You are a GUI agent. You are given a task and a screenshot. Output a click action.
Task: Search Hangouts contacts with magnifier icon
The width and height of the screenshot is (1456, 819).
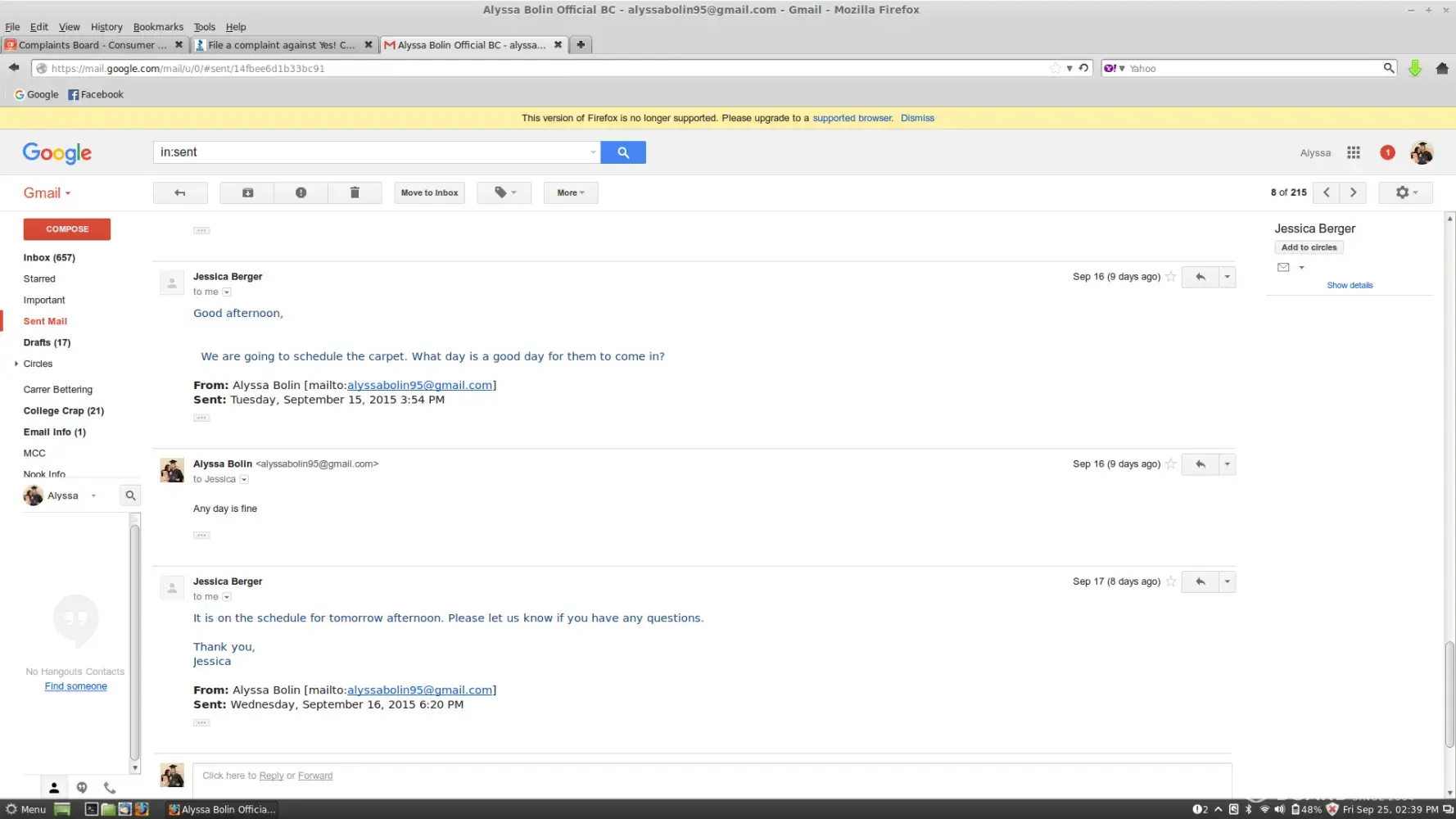click(x=130, y=495)
